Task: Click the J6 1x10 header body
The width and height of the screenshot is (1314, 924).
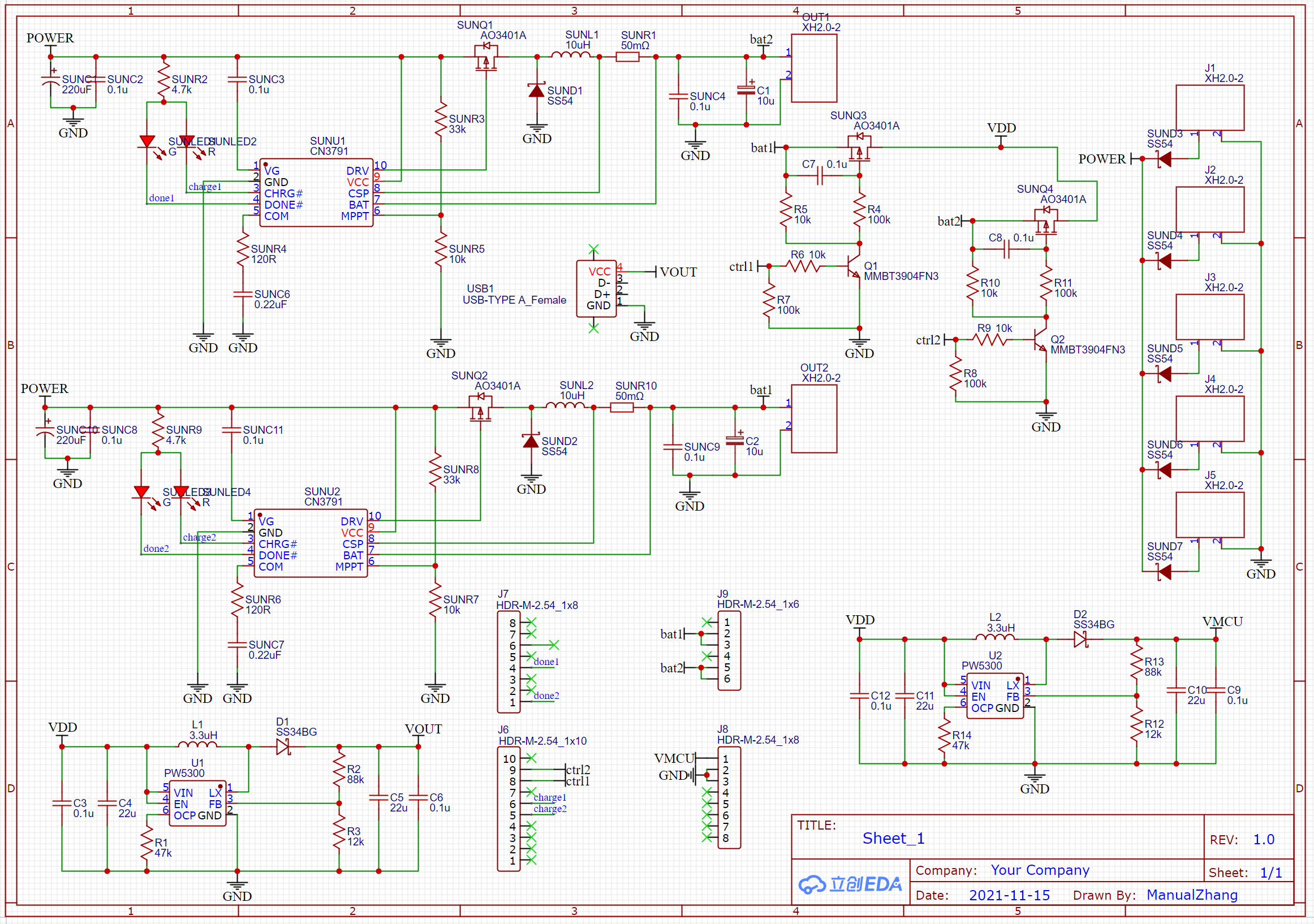Action: point(509,809)
